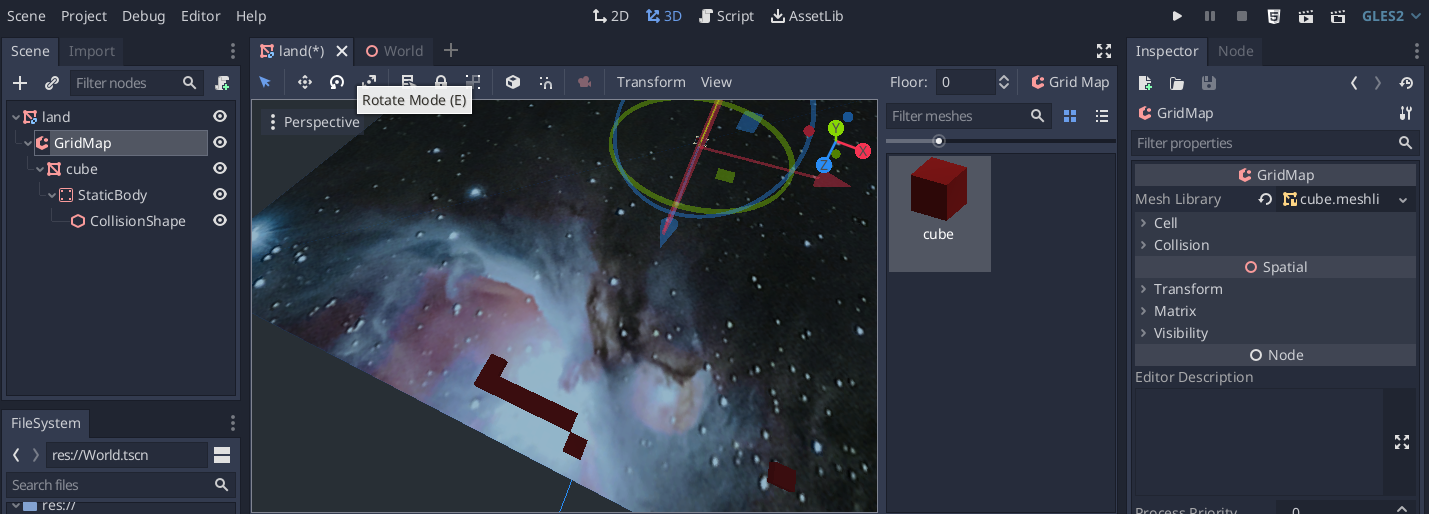
Task: Open the Editor menu
Action: tap(201, 16)
